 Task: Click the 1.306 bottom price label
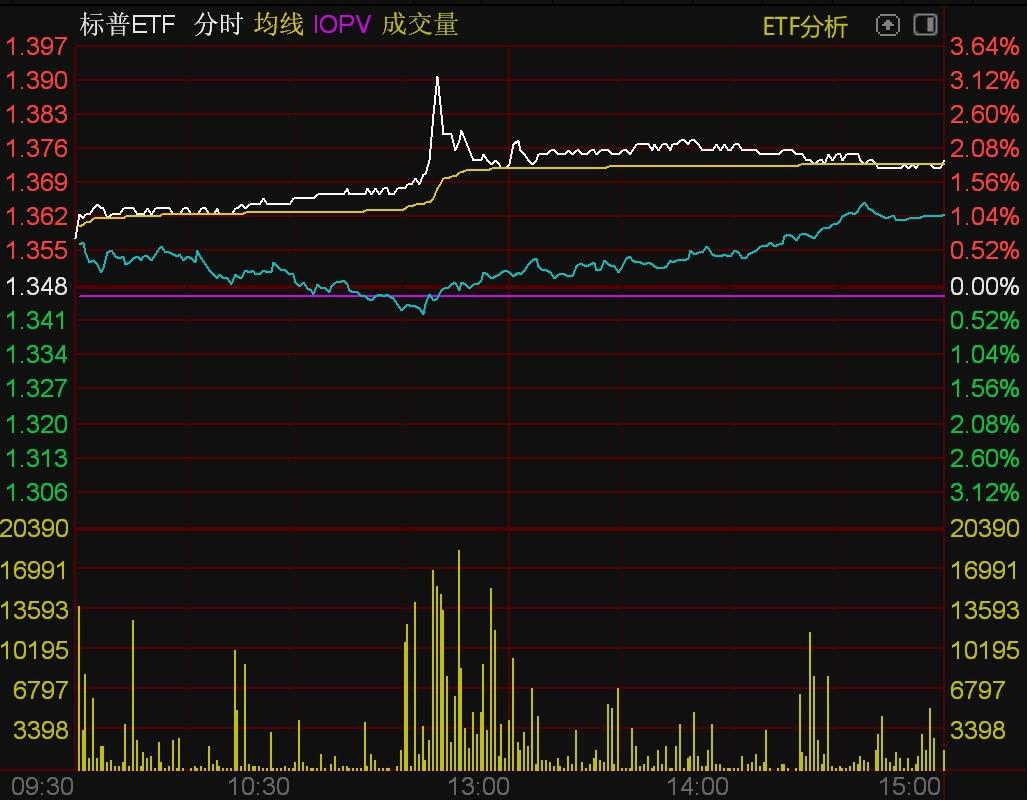click(36, 492)
